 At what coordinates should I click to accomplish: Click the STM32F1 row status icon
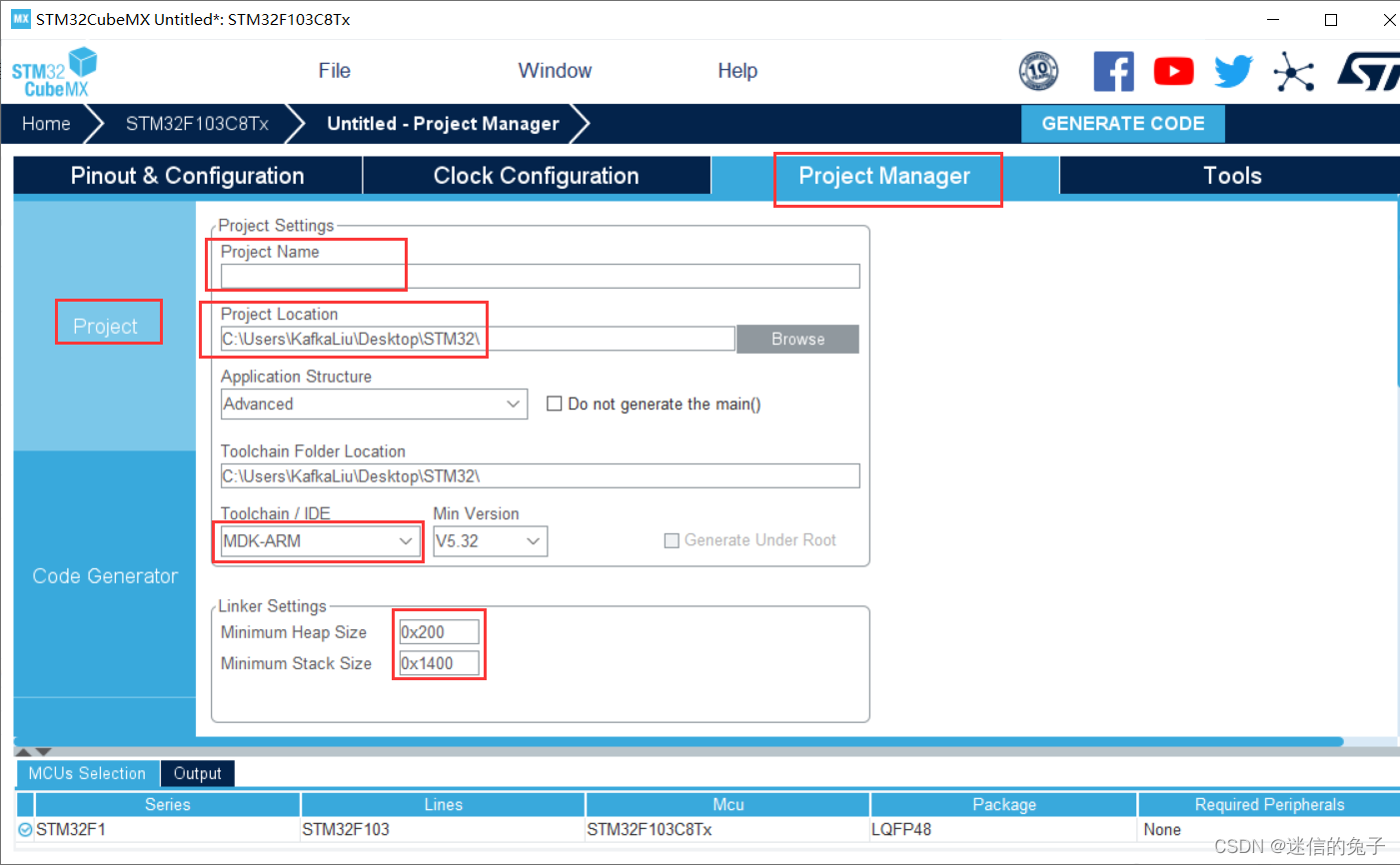(x=26, y=829)
